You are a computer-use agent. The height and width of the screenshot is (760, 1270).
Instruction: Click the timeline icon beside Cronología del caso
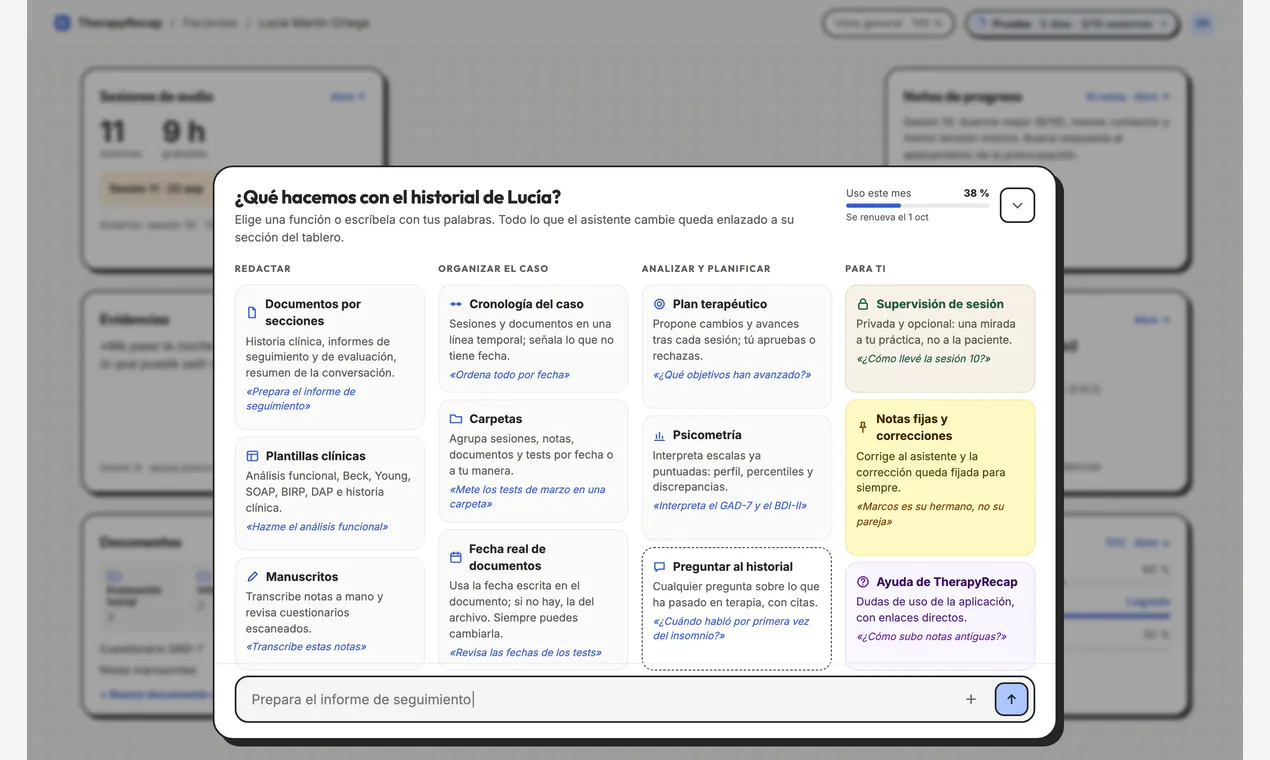click(x=456, y=304)
